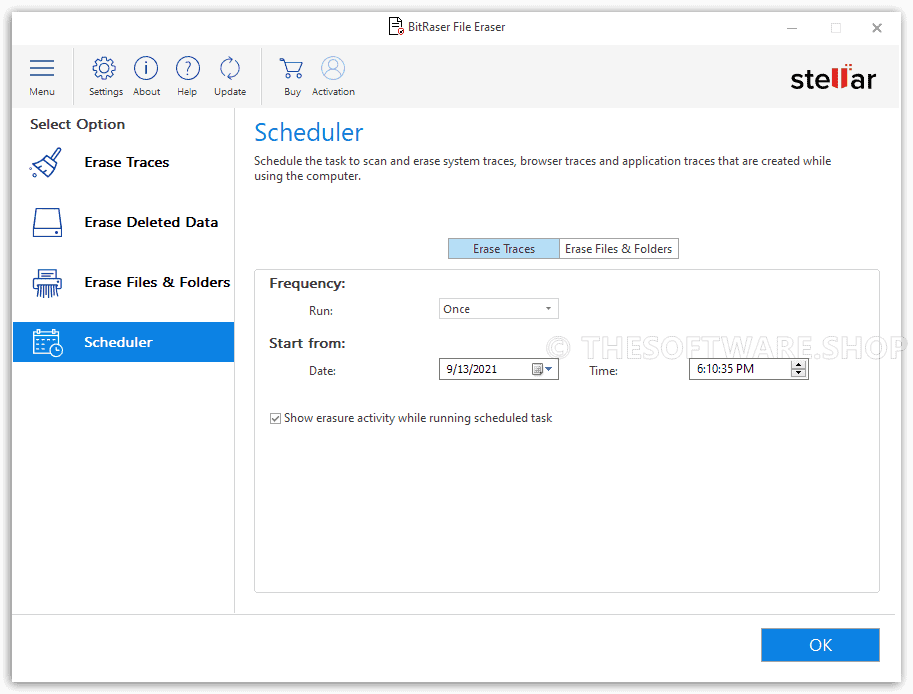Click the Erase Files & Folders shredder icon
Viewport: 913px width, 694px height.
pyautogui.click(x=47, y=283)
